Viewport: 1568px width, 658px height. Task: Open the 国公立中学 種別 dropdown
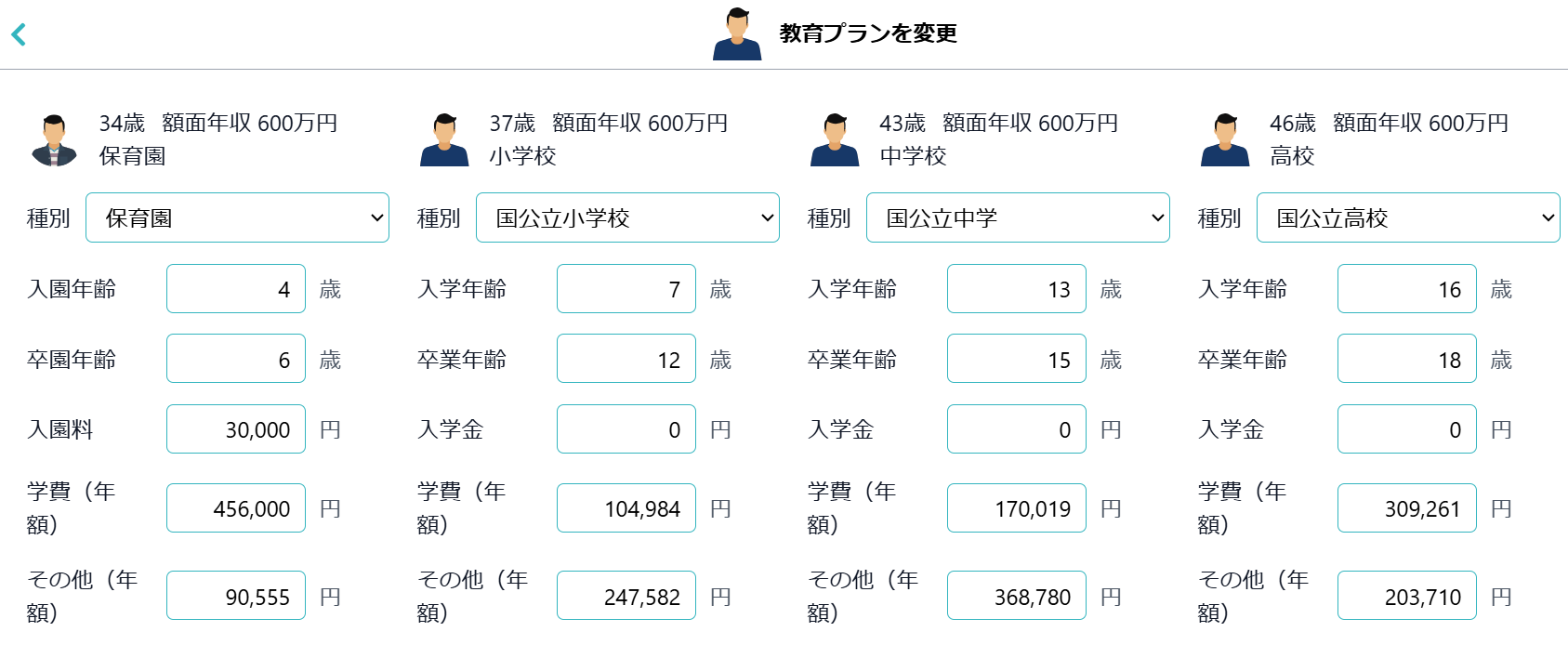[1018, 217]
